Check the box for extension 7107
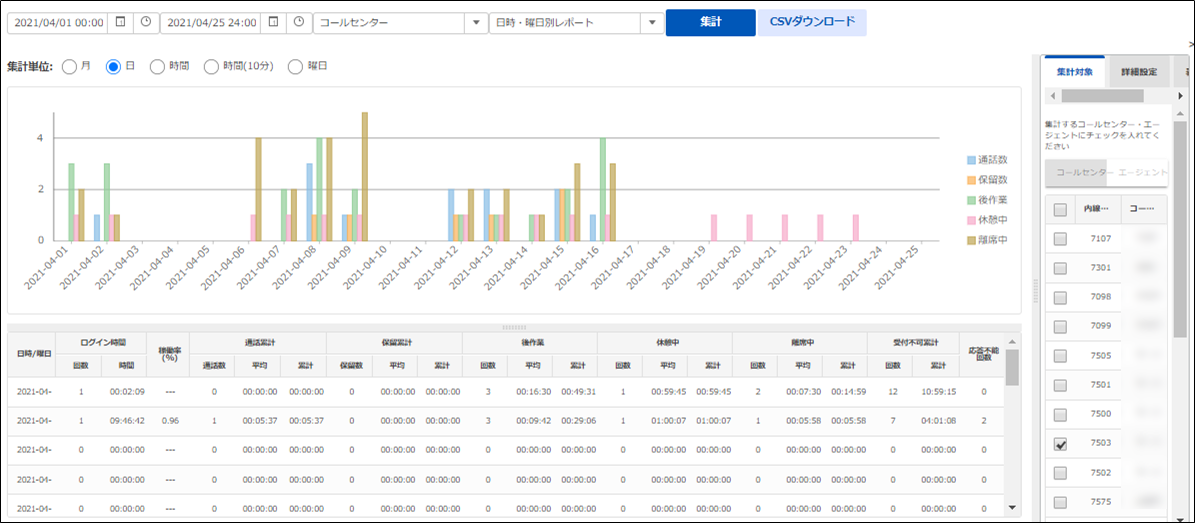 tap(1060, 239)
